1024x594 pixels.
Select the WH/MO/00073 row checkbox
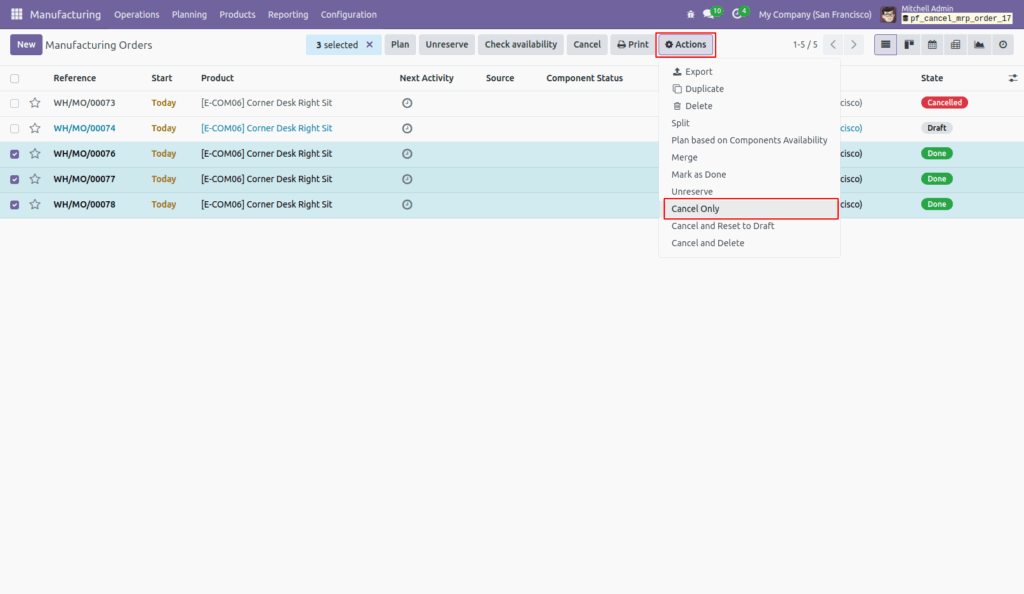pyautogui.click(x=13, y=102)
